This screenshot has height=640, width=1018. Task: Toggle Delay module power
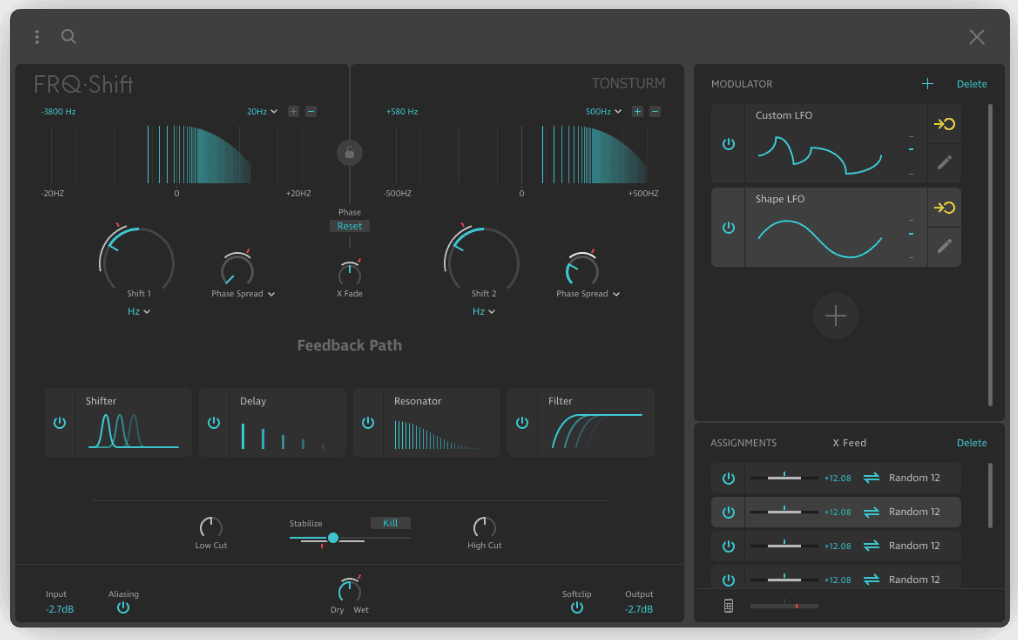click(x=214, y=423)
